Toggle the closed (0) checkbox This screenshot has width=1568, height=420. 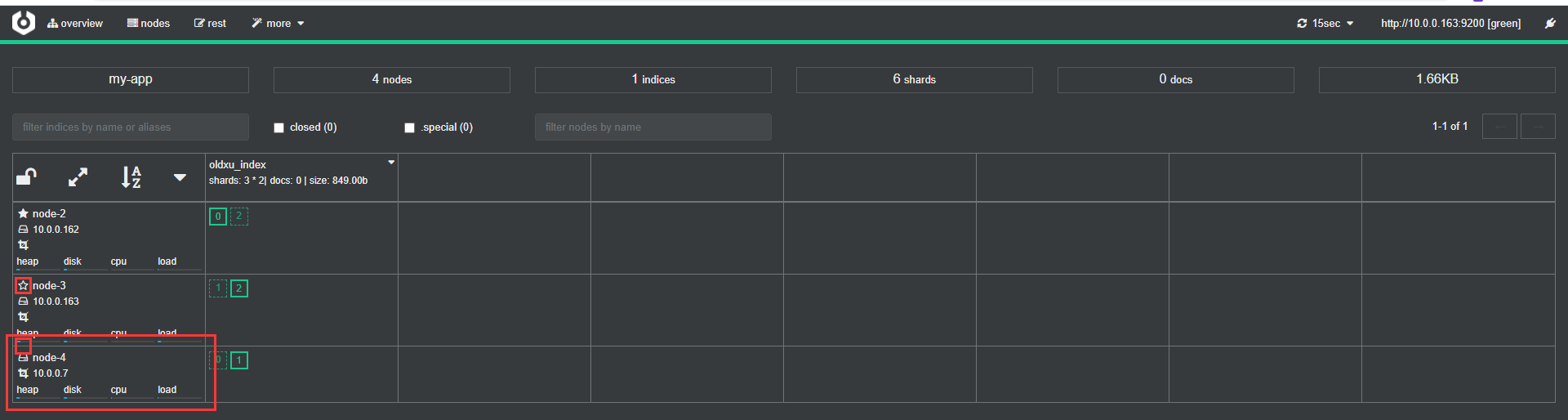(x=278, y=127)
